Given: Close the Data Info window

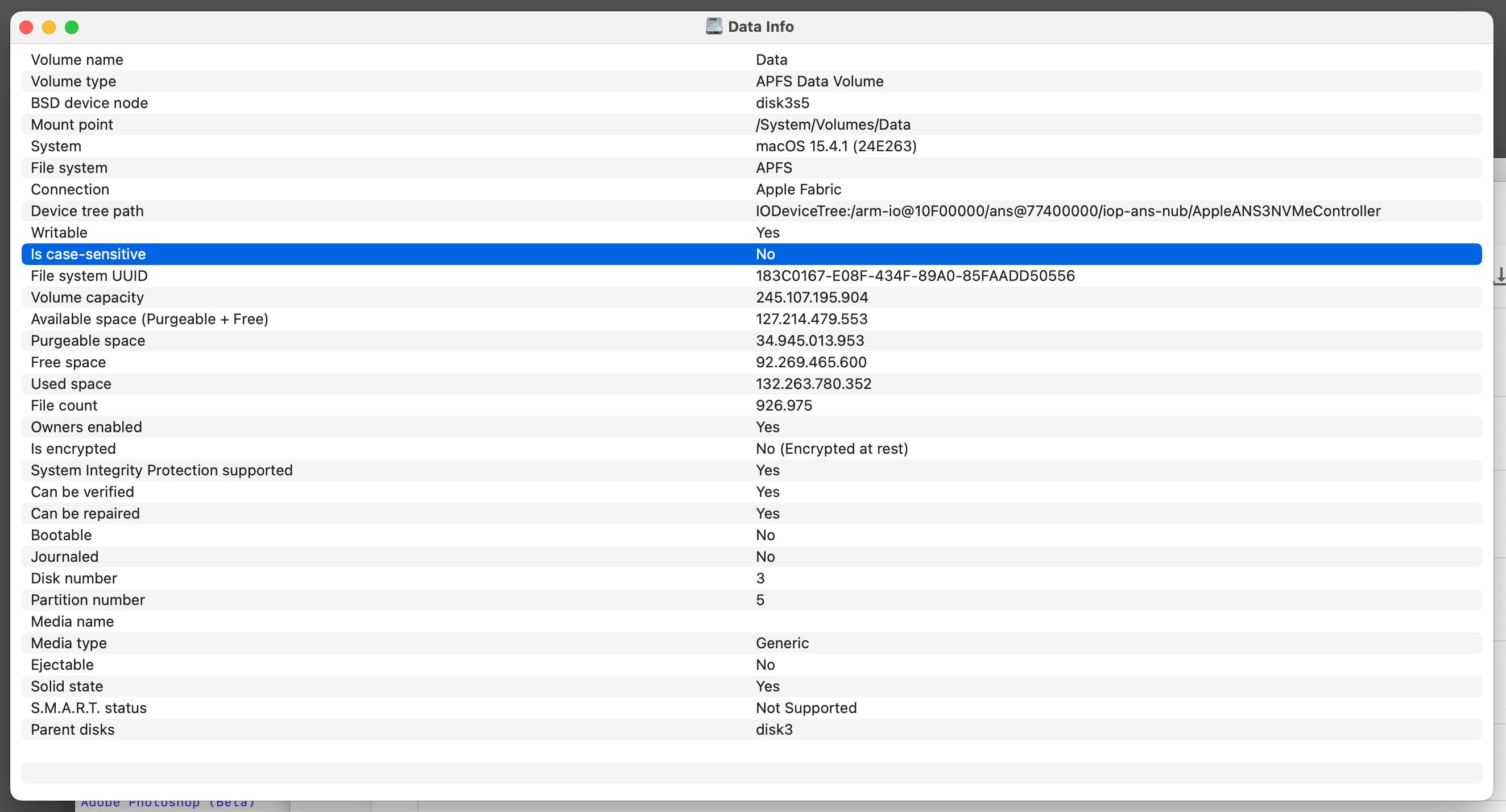Looking at the screenshot, I should point(26,27).
